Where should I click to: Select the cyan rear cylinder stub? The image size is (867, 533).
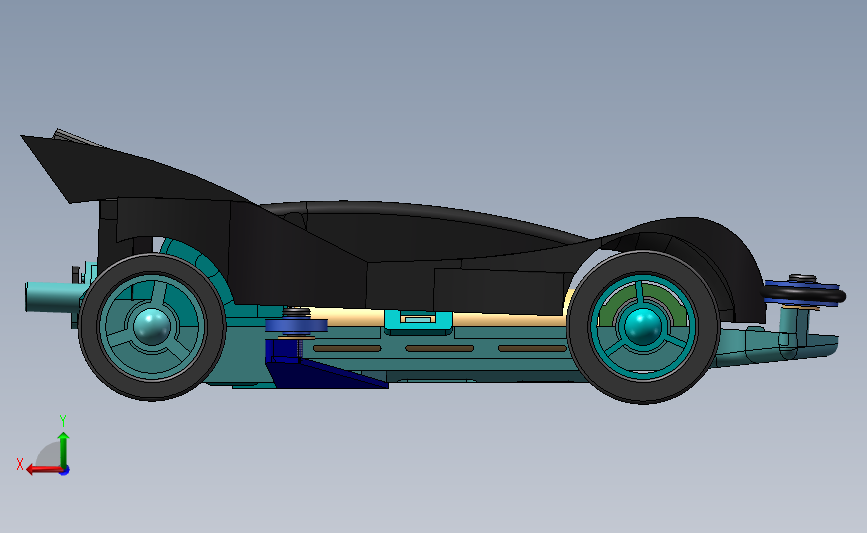coord(53,297)
